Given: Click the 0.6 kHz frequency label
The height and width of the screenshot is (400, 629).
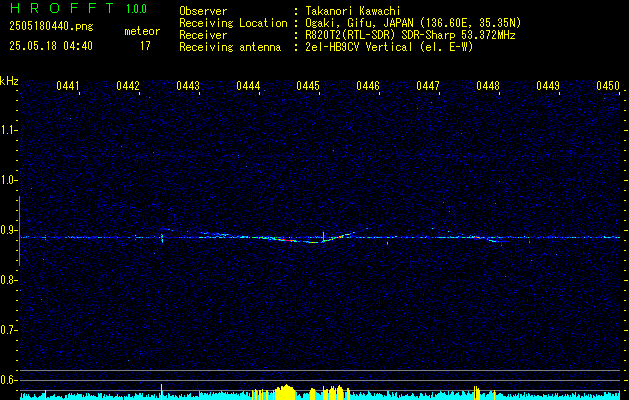Looking at the screenshot, I should (x=7, y=380).
